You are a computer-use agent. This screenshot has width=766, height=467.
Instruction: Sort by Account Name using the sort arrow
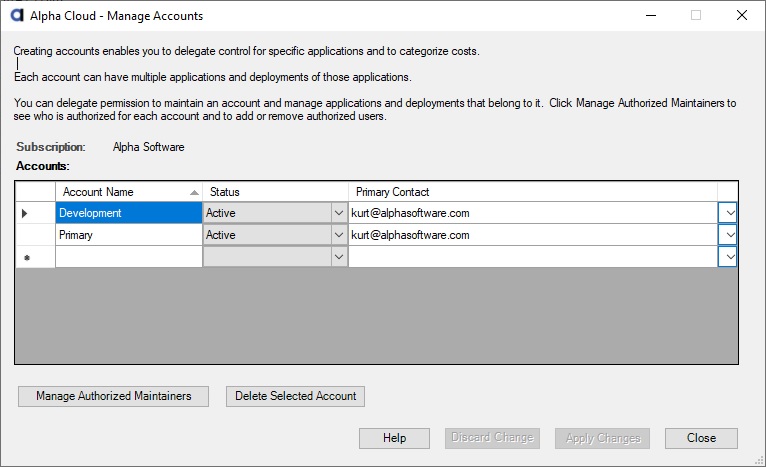(x=194, y=192)
